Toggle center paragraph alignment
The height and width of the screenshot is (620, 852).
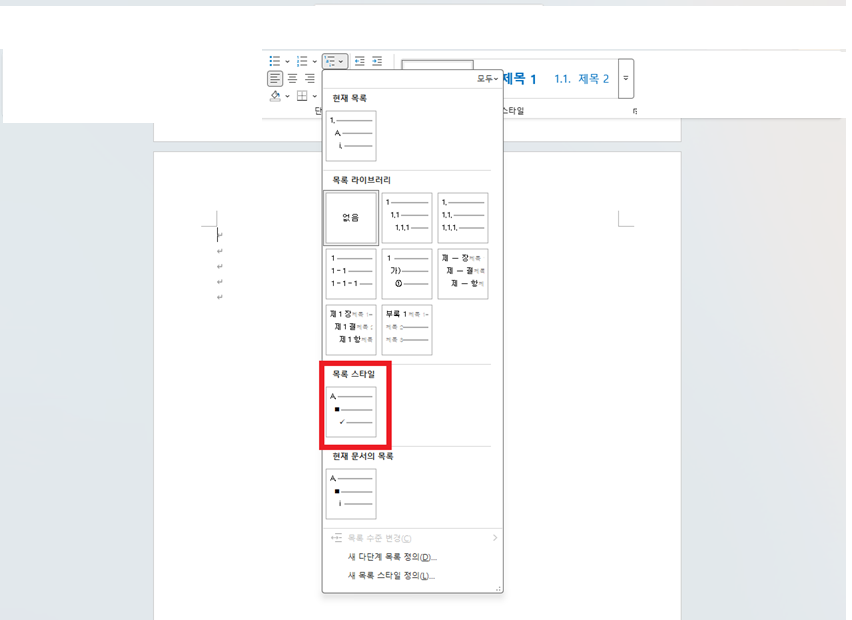(x=293, y=78)
